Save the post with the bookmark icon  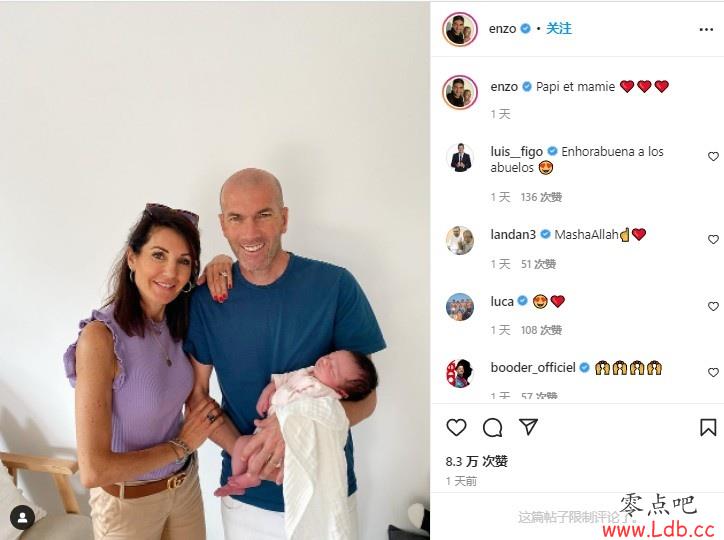coord(708,427)
